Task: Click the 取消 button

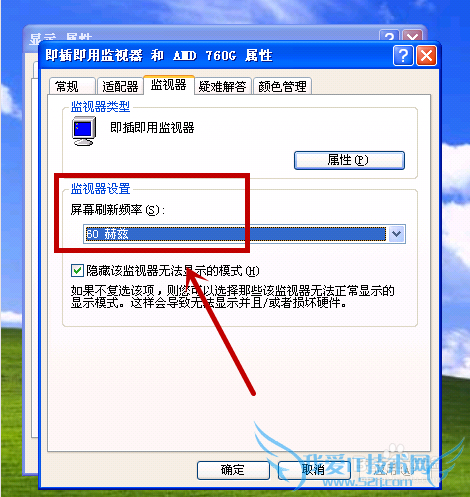Action: tap(314, 470)
